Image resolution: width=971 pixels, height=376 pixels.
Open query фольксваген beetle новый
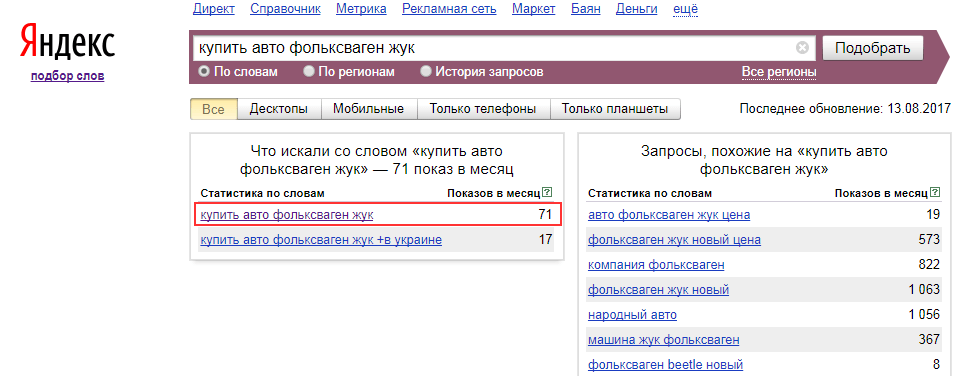[x=665, y=365]
